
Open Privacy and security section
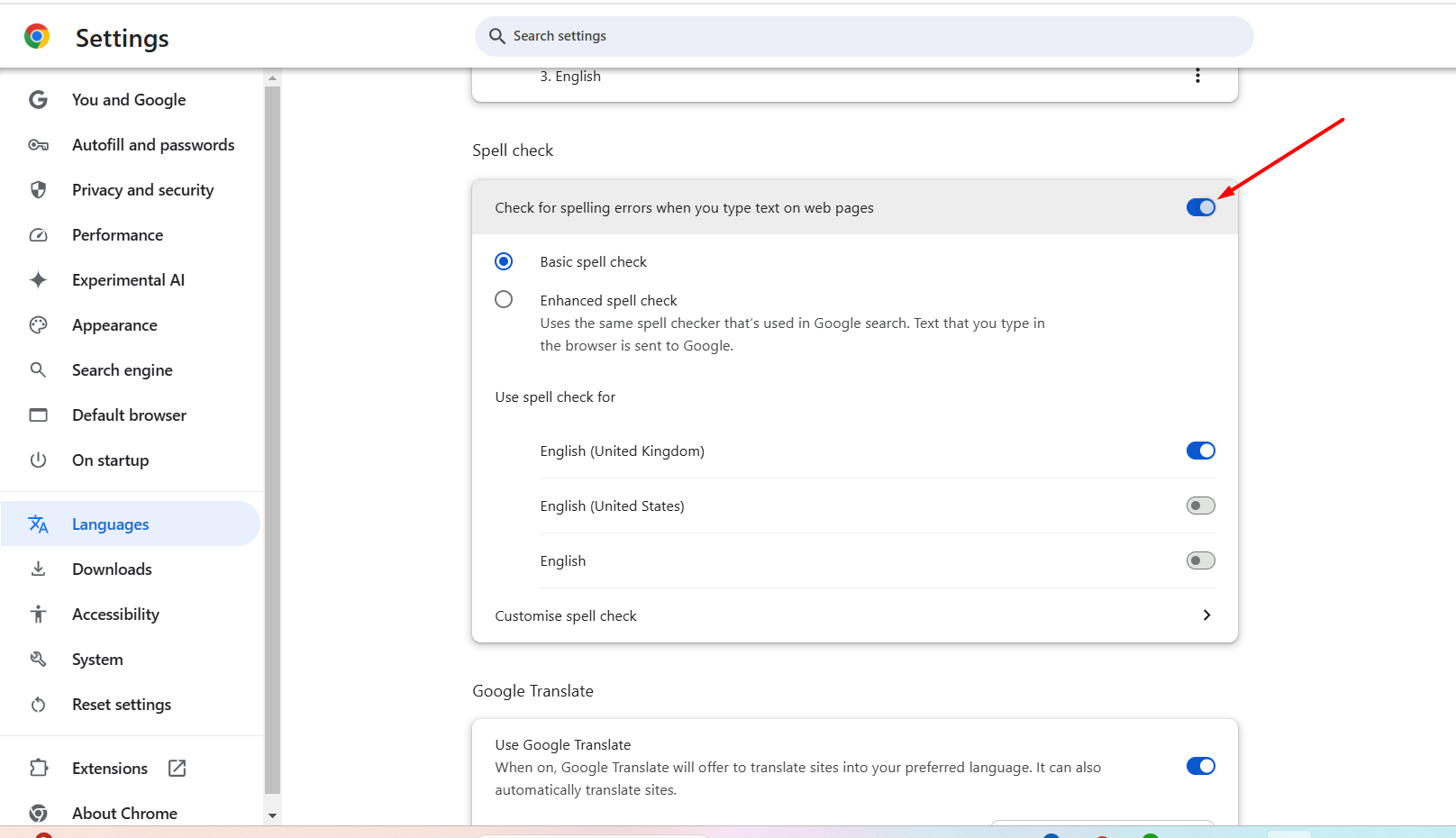[x=130, y=190]
